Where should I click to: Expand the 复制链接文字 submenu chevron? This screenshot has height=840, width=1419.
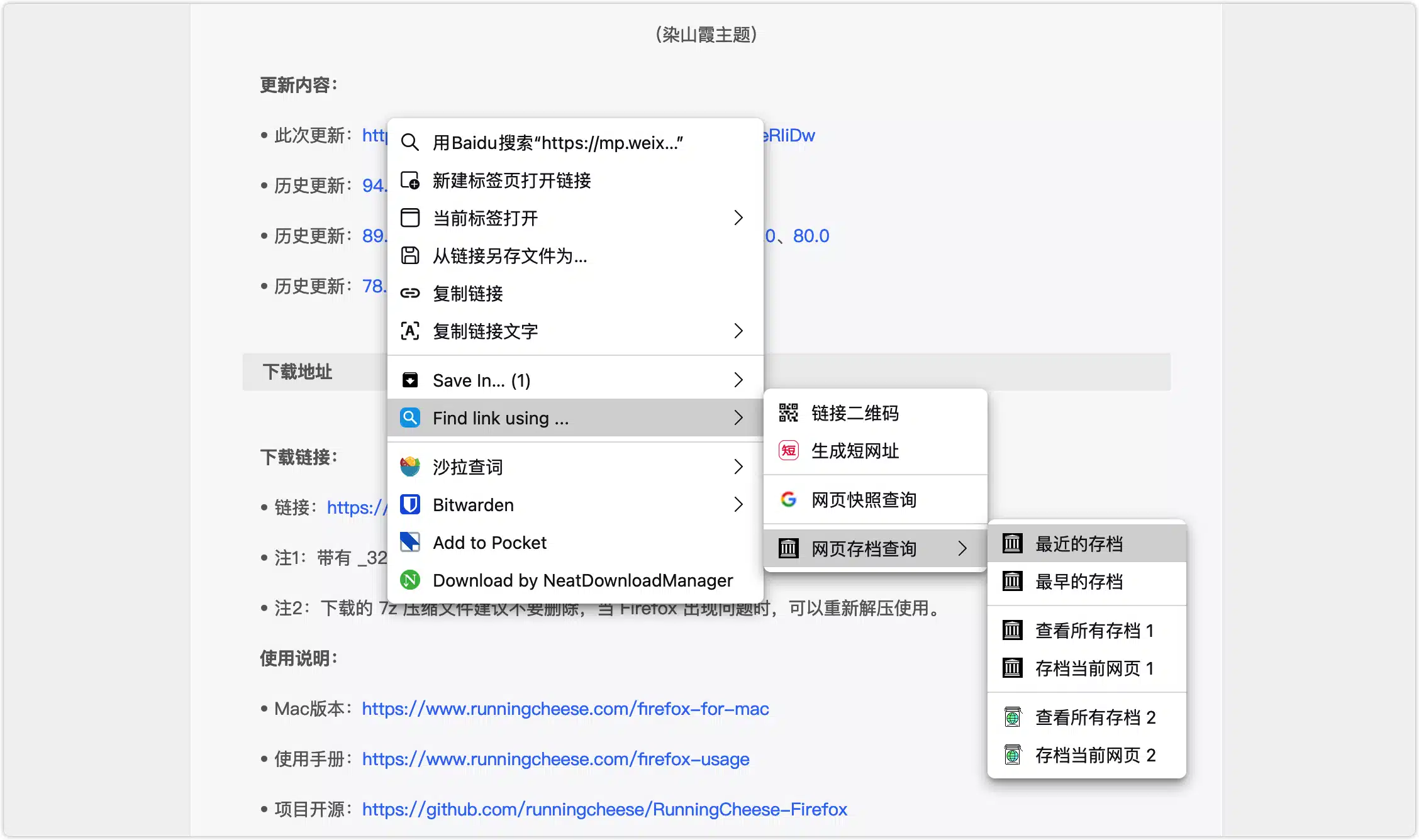pyautogui.click(x=738, y=331)
